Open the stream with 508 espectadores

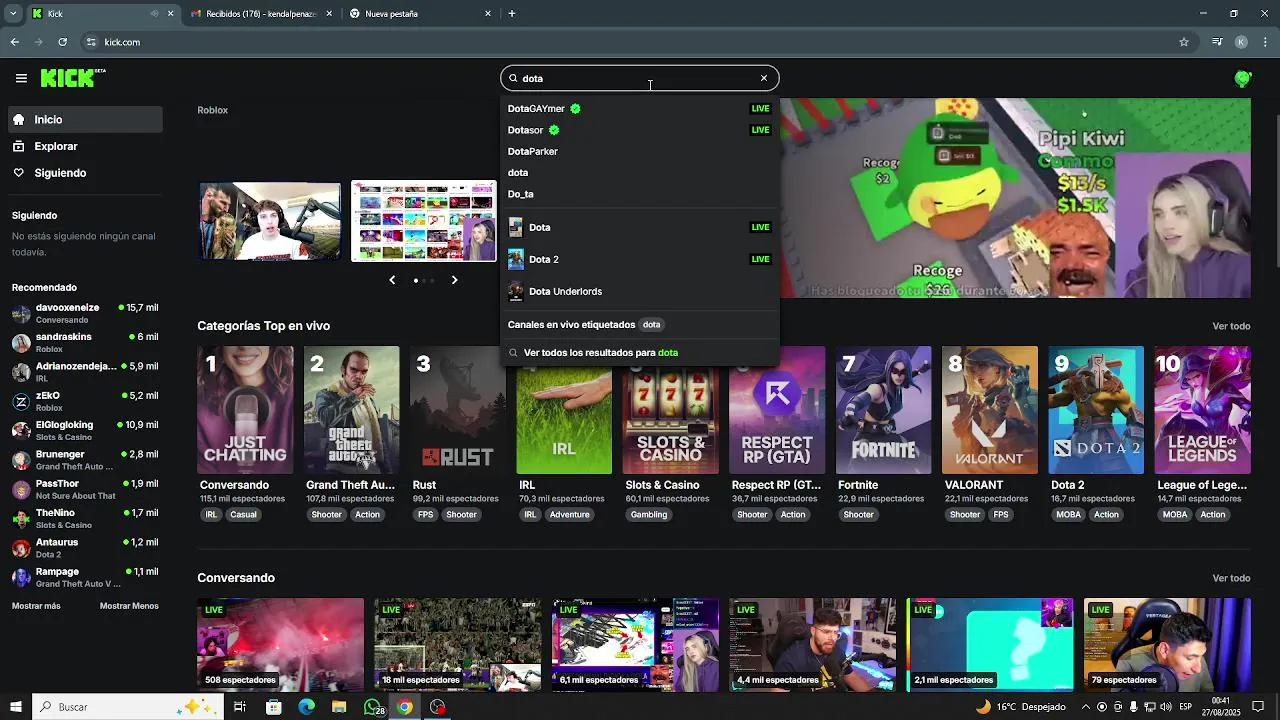281,645
